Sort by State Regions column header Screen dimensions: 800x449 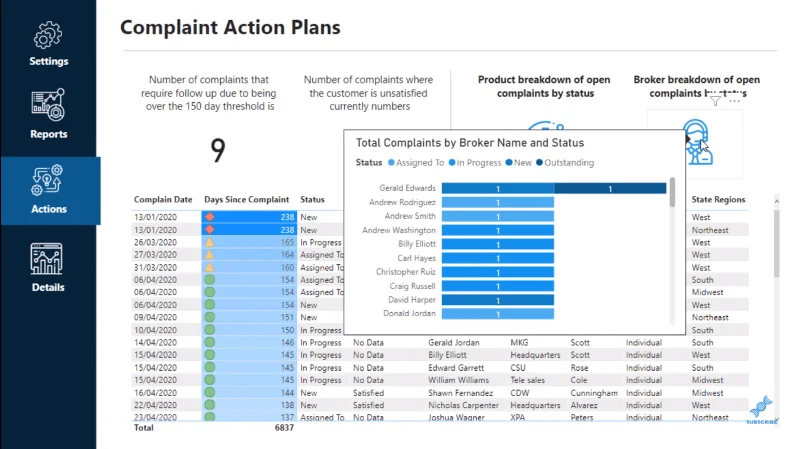(718, 199)
